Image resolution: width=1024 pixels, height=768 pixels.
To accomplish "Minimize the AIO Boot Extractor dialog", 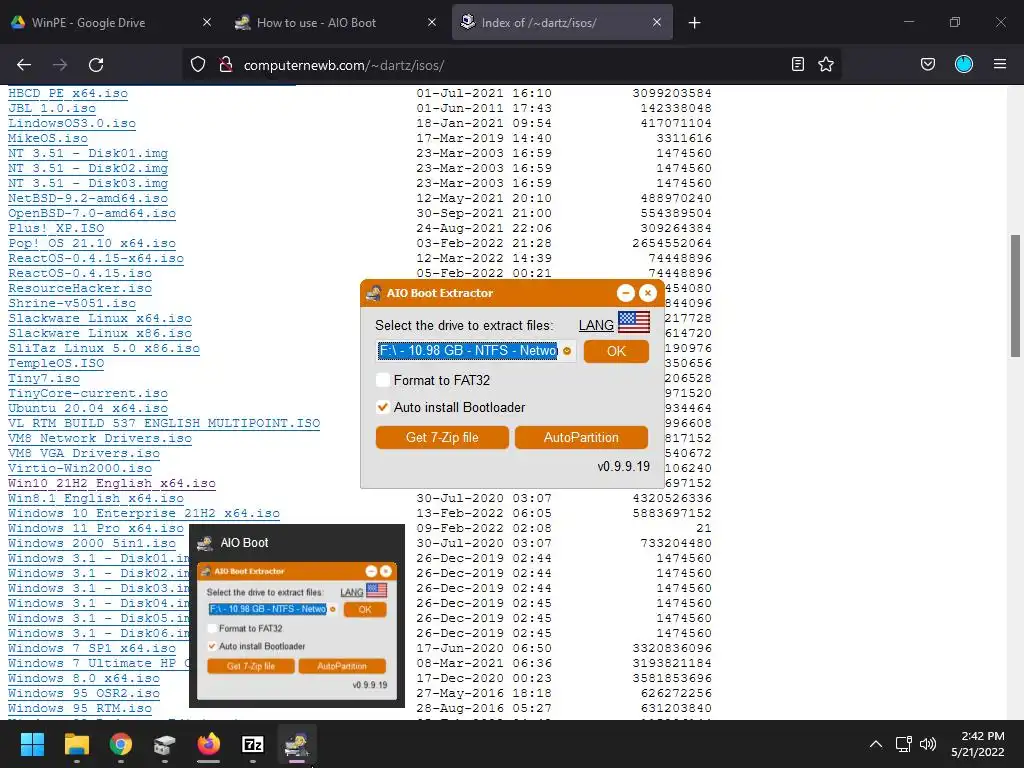I will coord(626,293).
